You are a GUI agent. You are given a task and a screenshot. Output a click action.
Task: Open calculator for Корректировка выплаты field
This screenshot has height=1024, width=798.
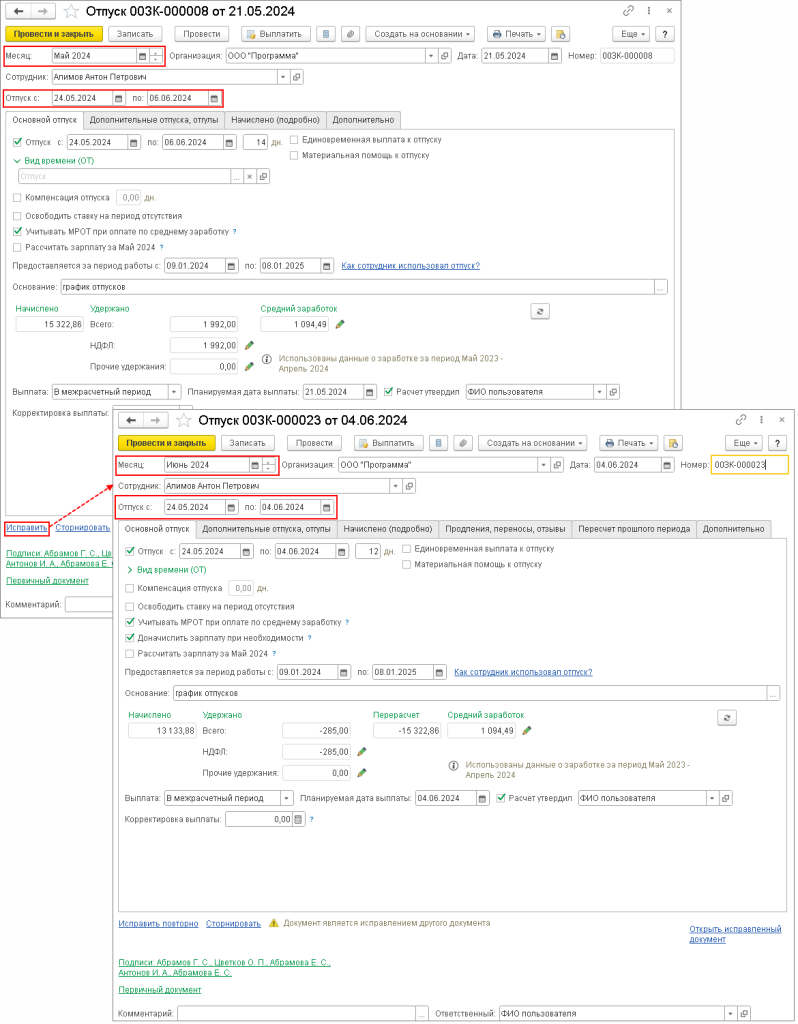(x=298, y=819)
